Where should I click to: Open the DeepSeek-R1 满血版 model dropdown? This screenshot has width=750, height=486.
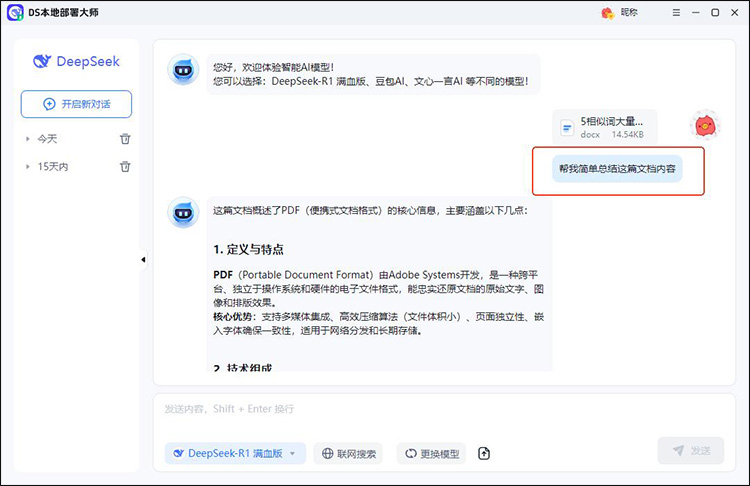[x=235, y=453]
